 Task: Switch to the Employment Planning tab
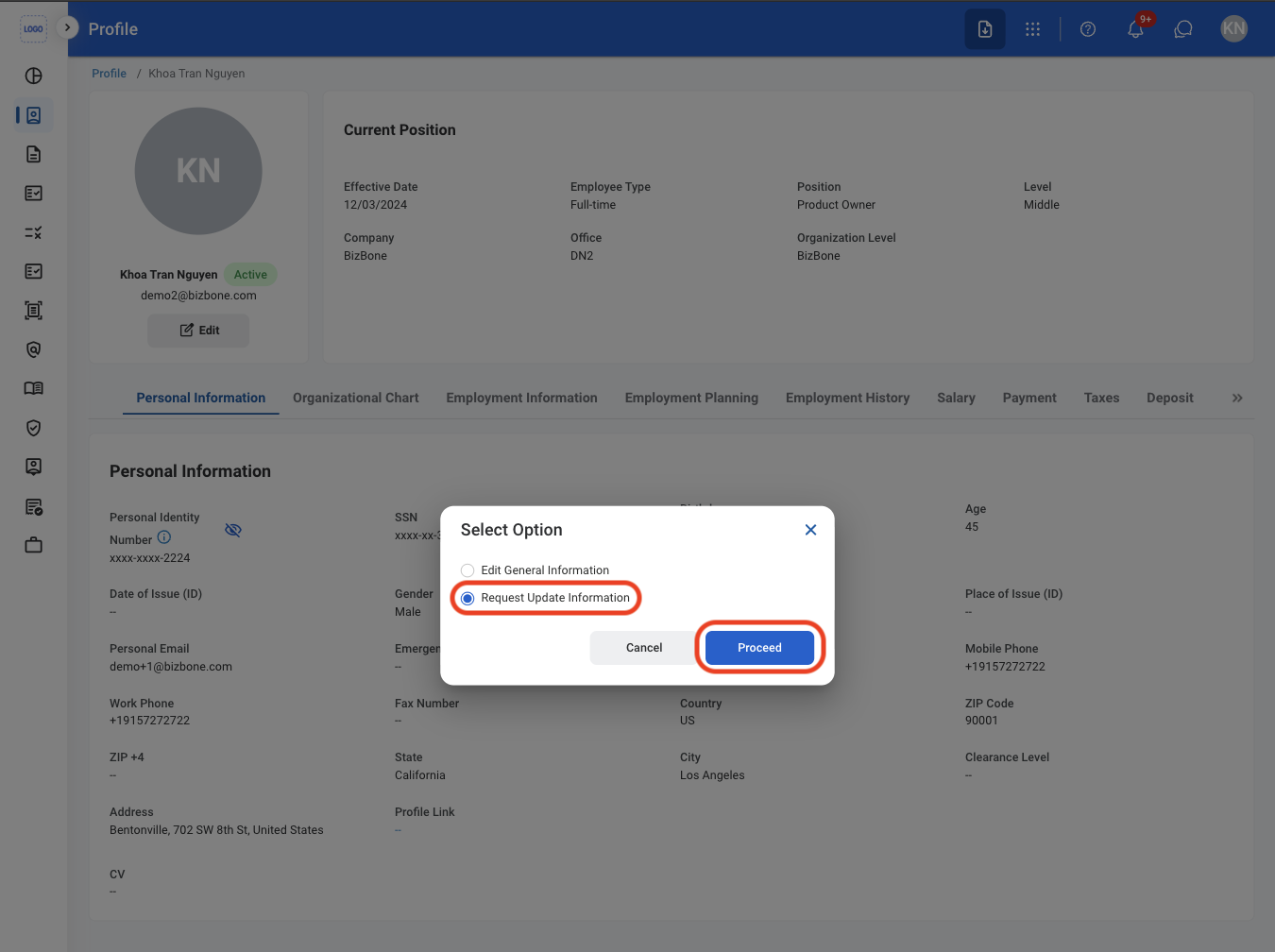tap(691, 398)
